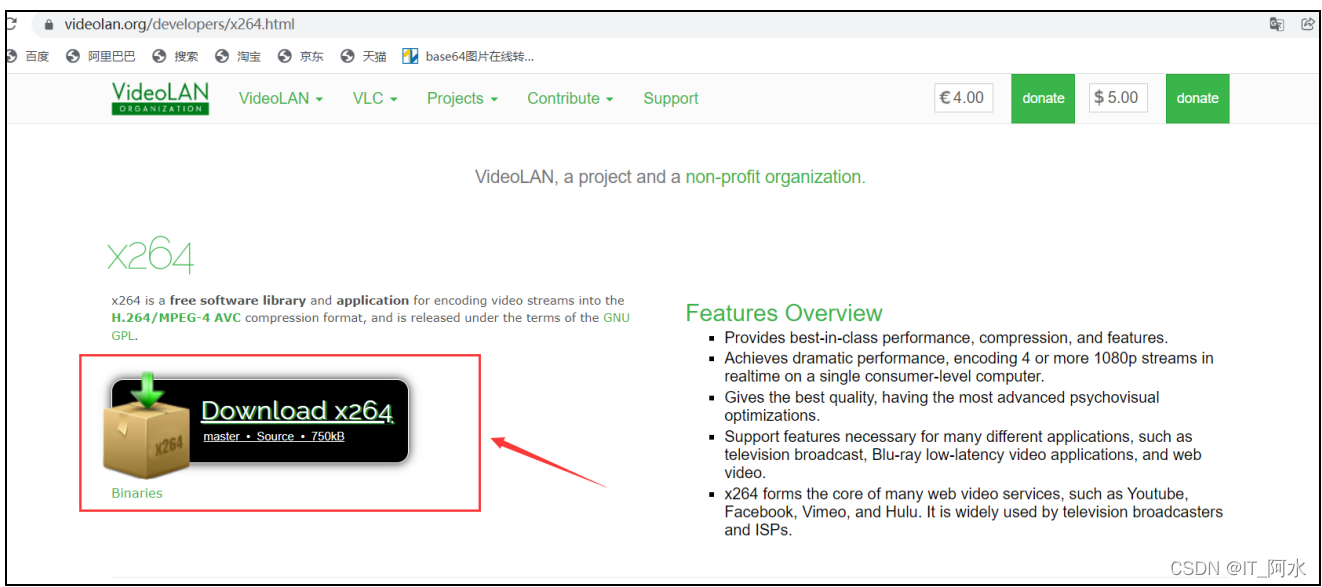1322x587 pixels.
Task: Follow the non-profit organization link
Action: click(775, 177)
